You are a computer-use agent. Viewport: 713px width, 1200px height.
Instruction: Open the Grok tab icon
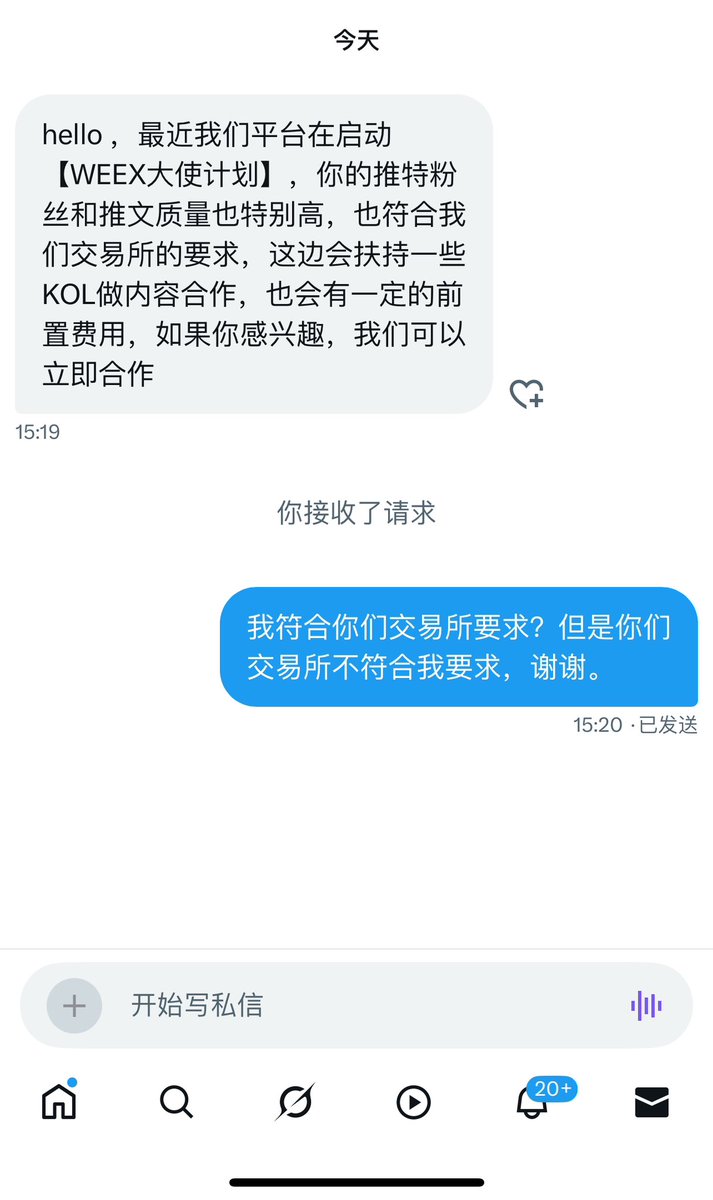tap(295, 1102)
